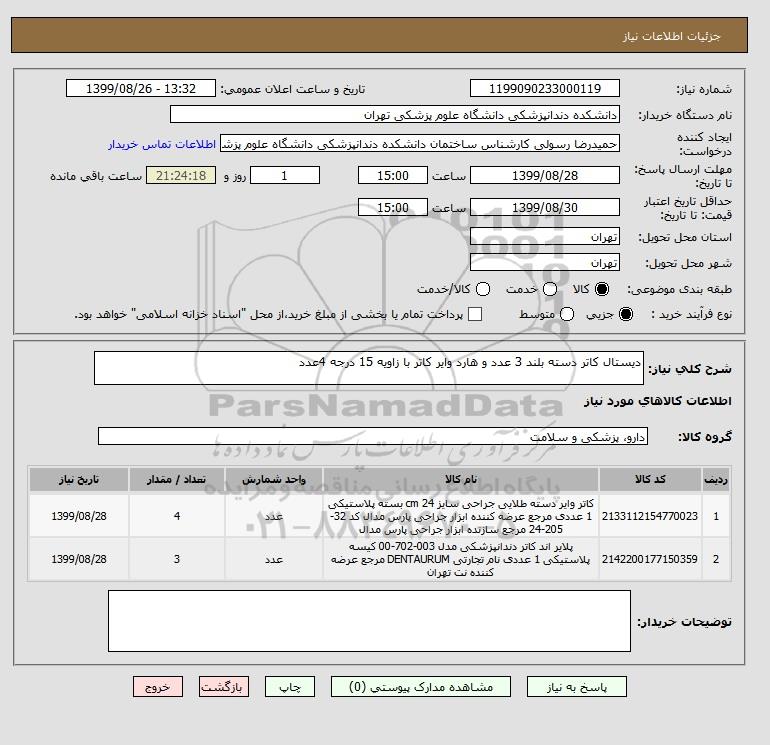Click the تاریخ نیاز column header
Screen dimensions: 770x745
point(79,479)
